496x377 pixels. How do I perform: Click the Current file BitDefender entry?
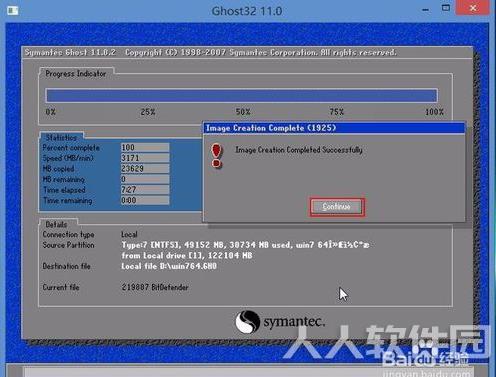(x=155, y=287)
